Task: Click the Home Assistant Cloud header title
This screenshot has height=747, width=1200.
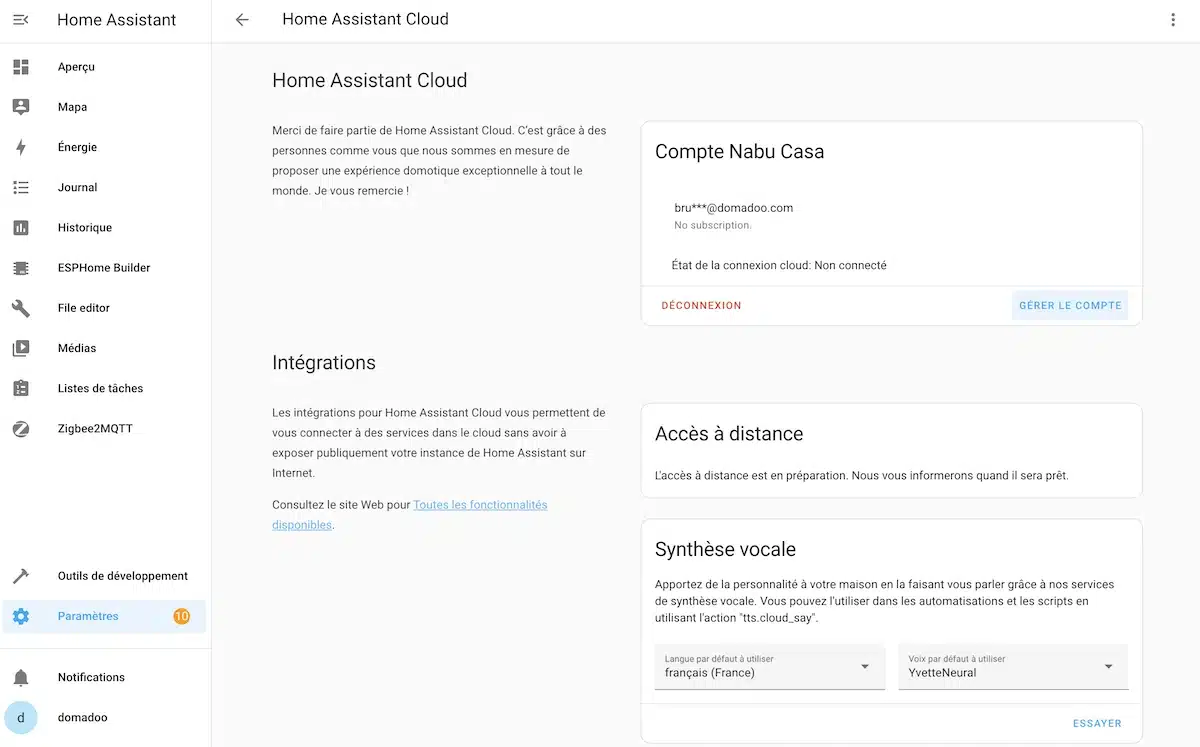Action: (365, 19)
